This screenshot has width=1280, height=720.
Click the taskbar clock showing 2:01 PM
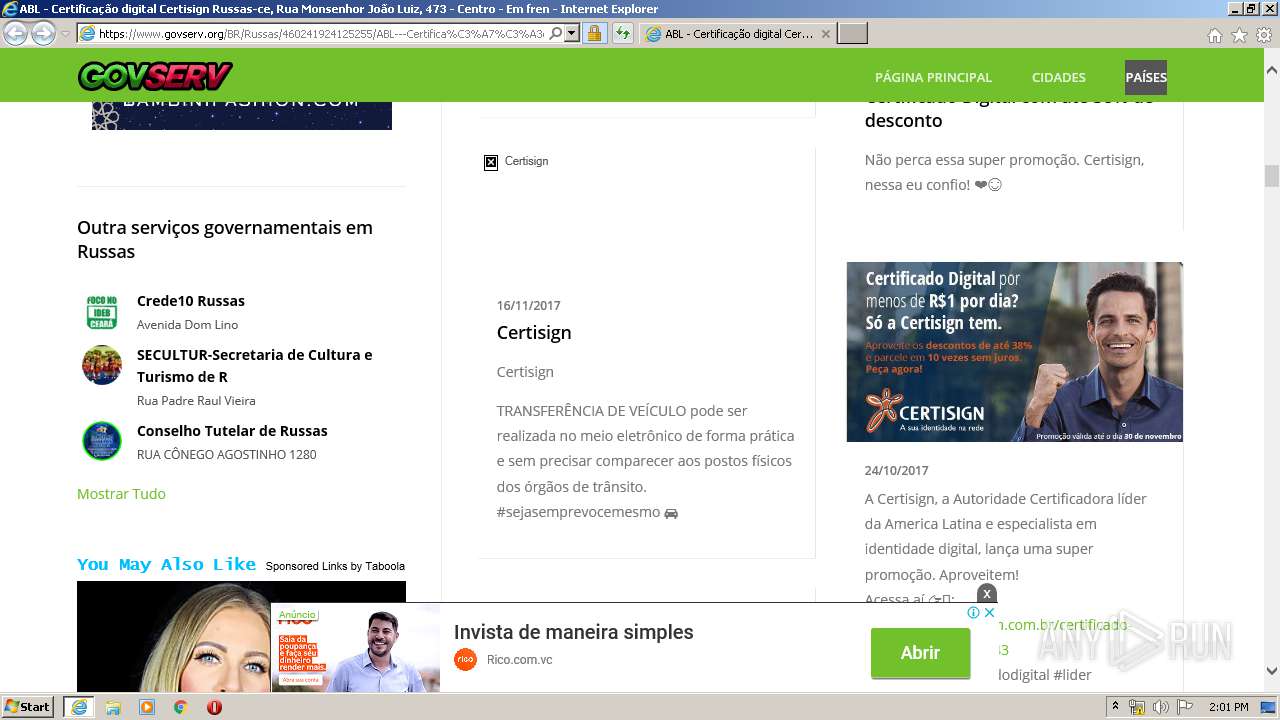(1228, 707)
